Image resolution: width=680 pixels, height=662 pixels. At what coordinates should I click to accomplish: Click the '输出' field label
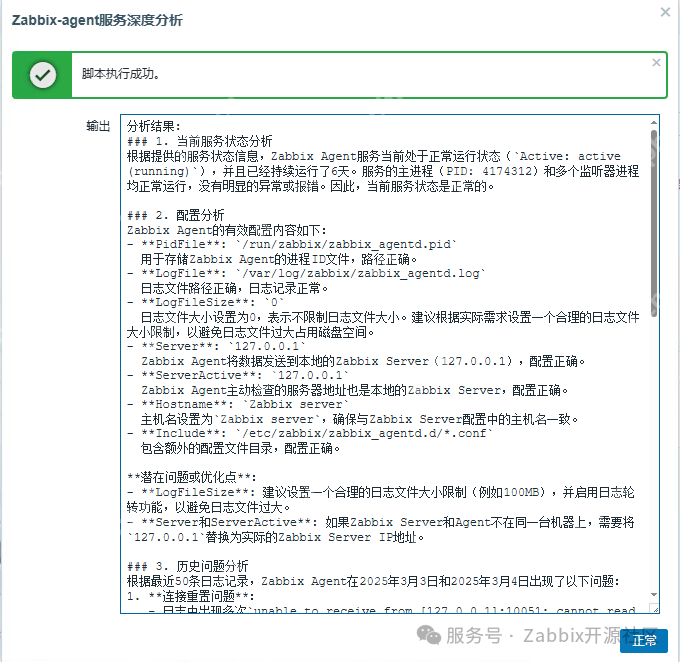(98, 126)
